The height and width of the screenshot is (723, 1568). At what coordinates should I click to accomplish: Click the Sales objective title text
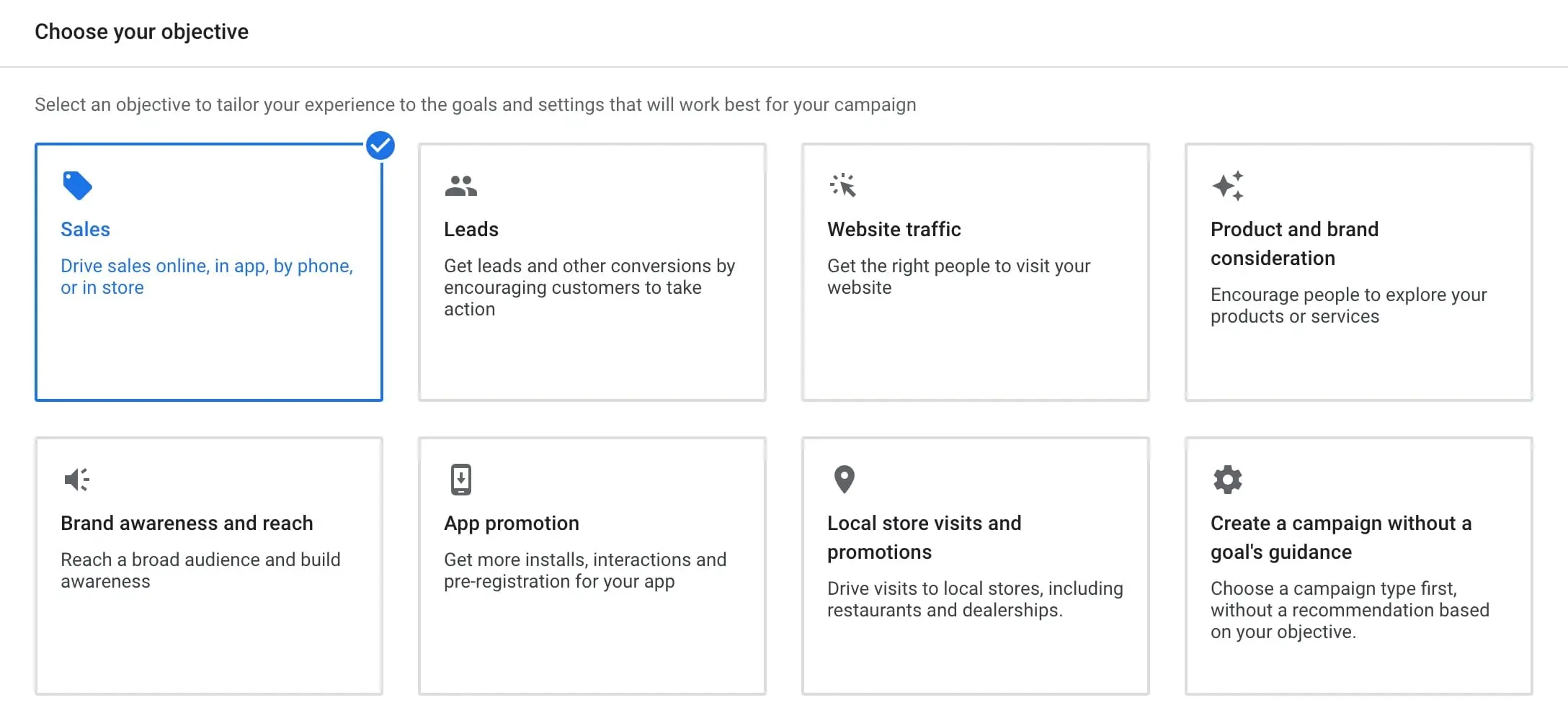point(85,229)
